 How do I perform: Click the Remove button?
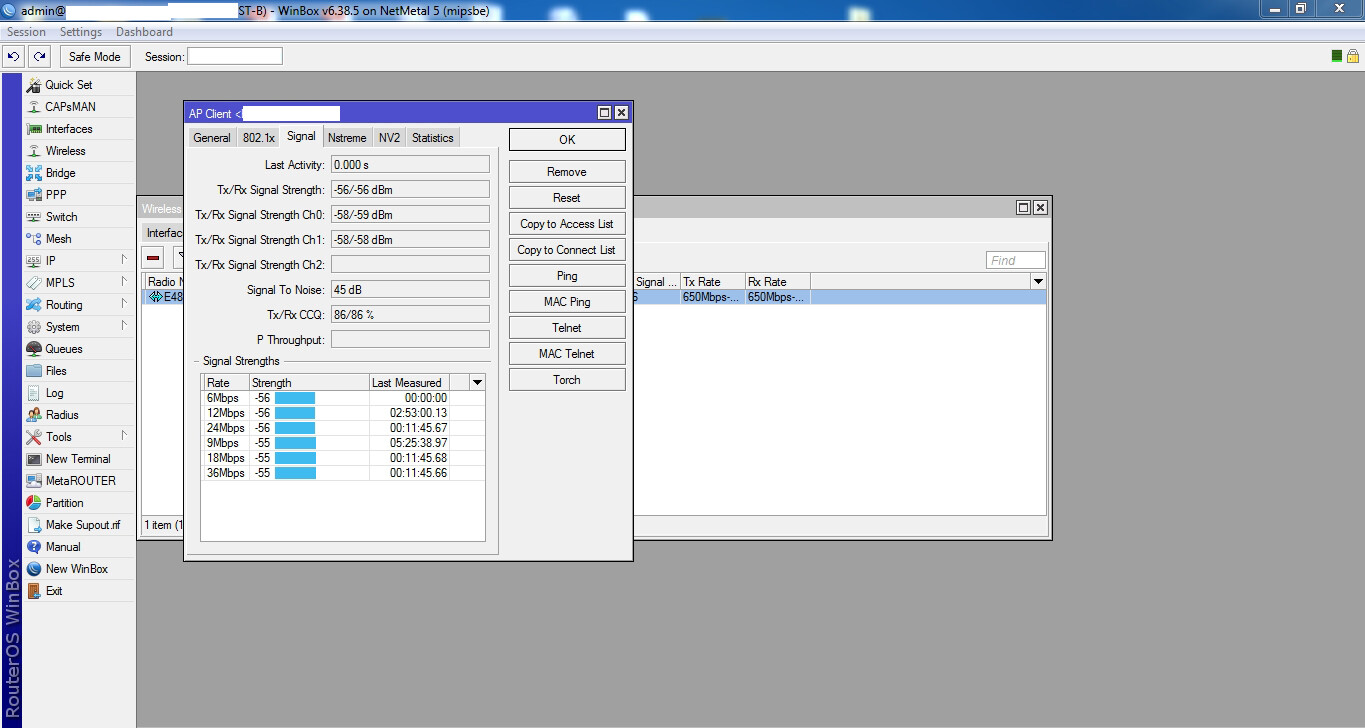(x=567, y=172)
